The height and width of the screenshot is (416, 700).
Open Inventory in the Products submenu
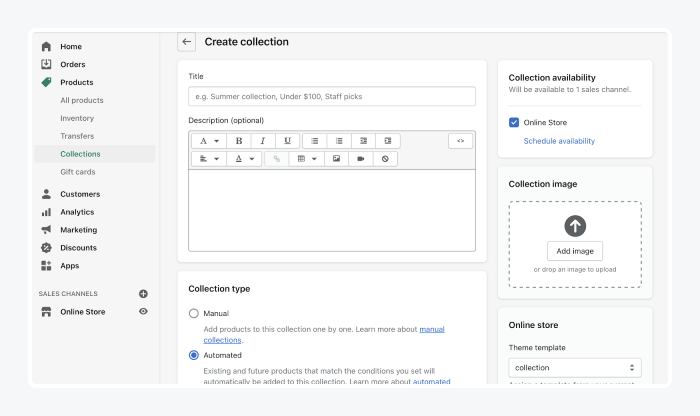tap(77, 118)
